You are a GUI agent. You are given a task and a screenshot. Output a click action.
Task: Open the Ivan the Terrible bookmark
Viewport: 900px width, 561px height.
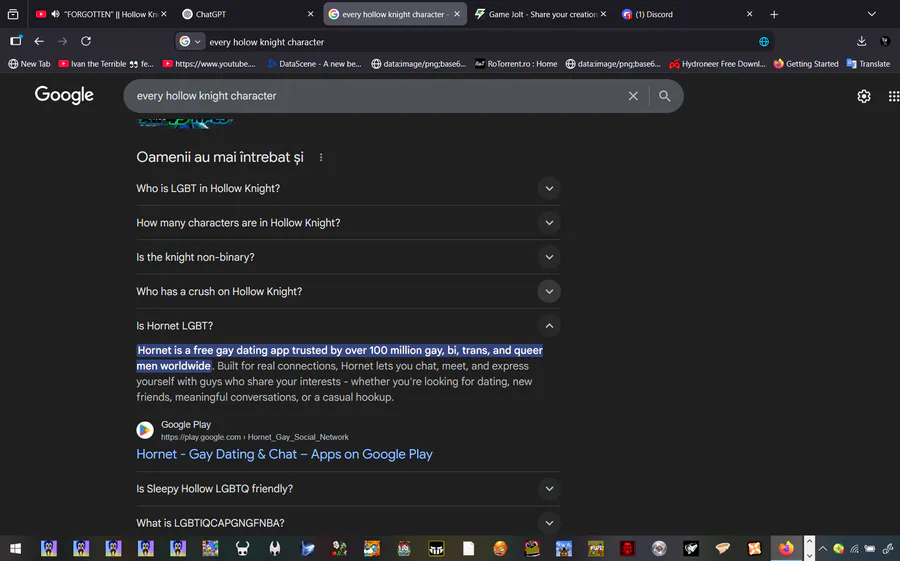pyautogui.click(x=106, y=64)
